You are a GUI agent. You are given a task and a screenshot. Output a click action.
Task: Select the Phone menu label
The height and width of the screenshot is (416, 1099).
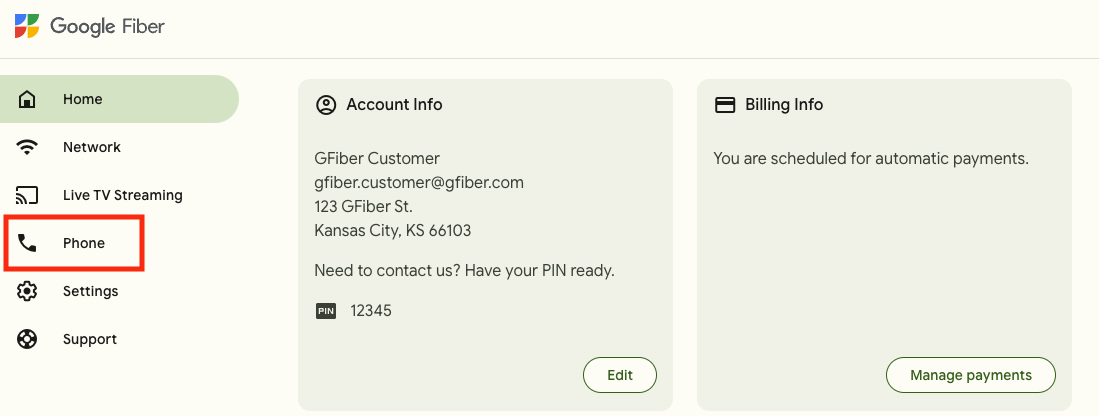pos(84,243)
